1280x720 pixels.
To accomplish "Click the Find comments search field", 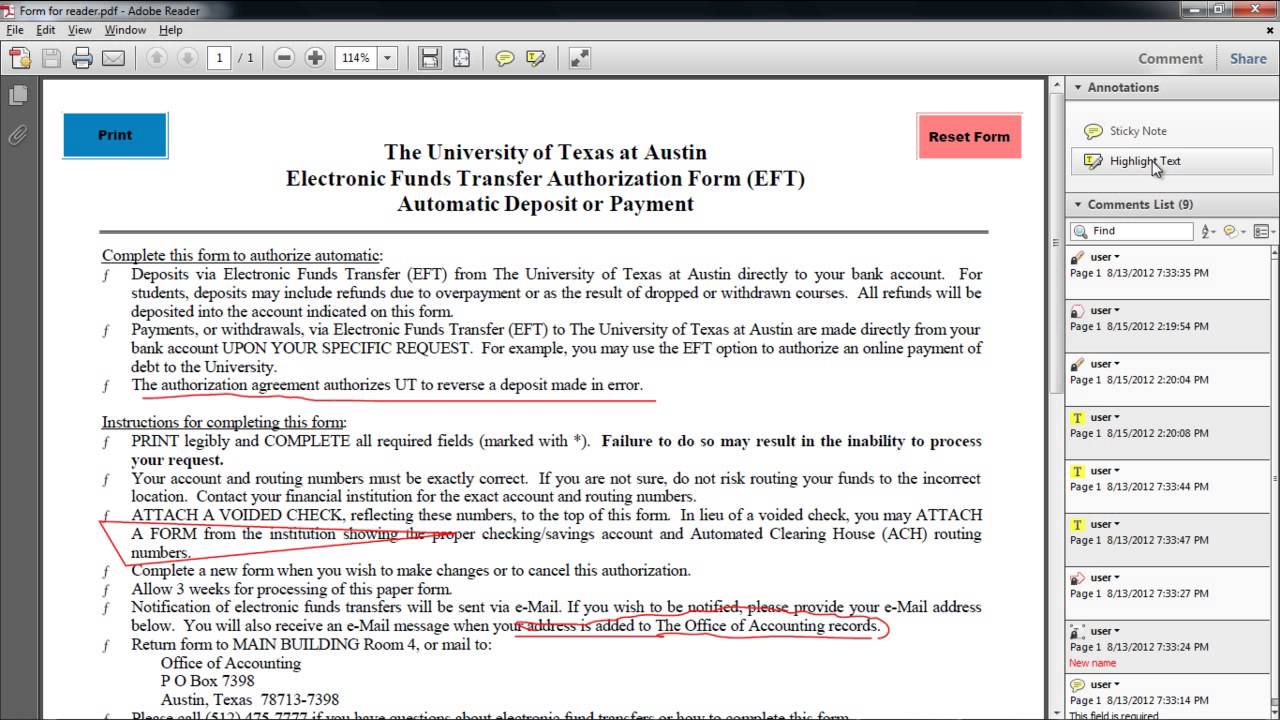I will tap(1132, 231).
